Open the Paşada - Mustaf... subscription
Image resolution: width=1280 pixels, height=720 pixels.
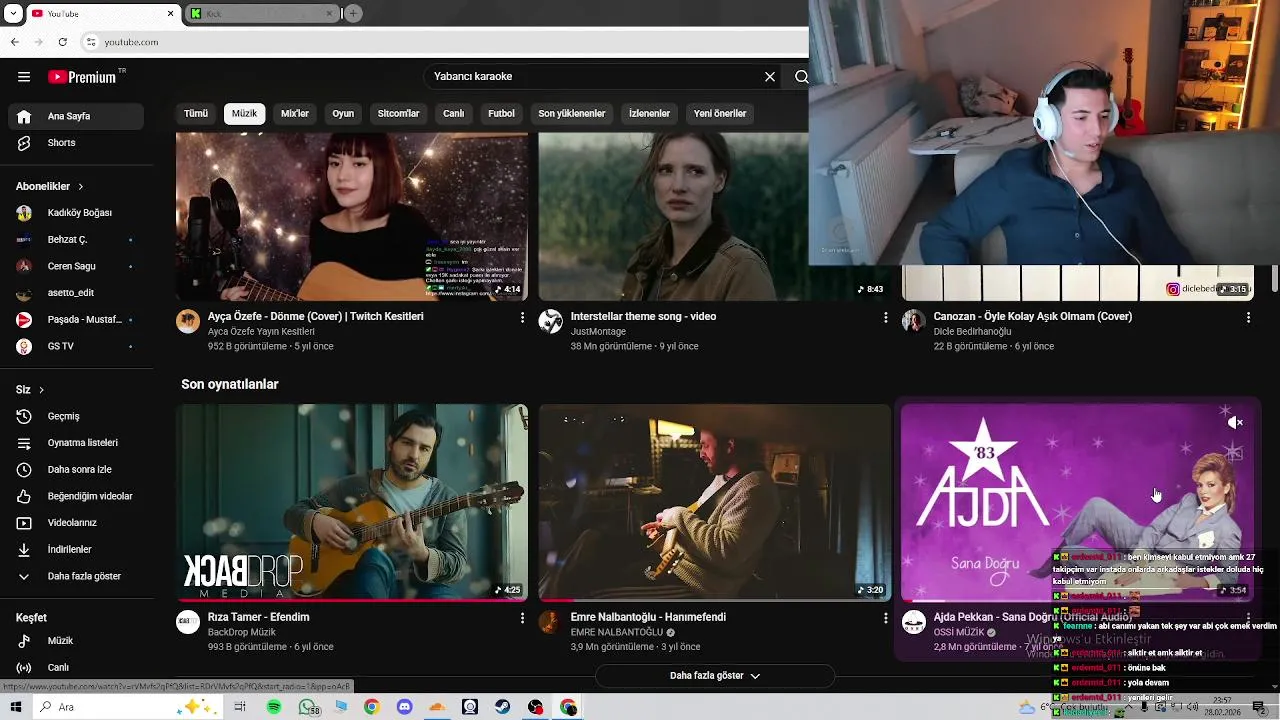click(x=76, y=320)
